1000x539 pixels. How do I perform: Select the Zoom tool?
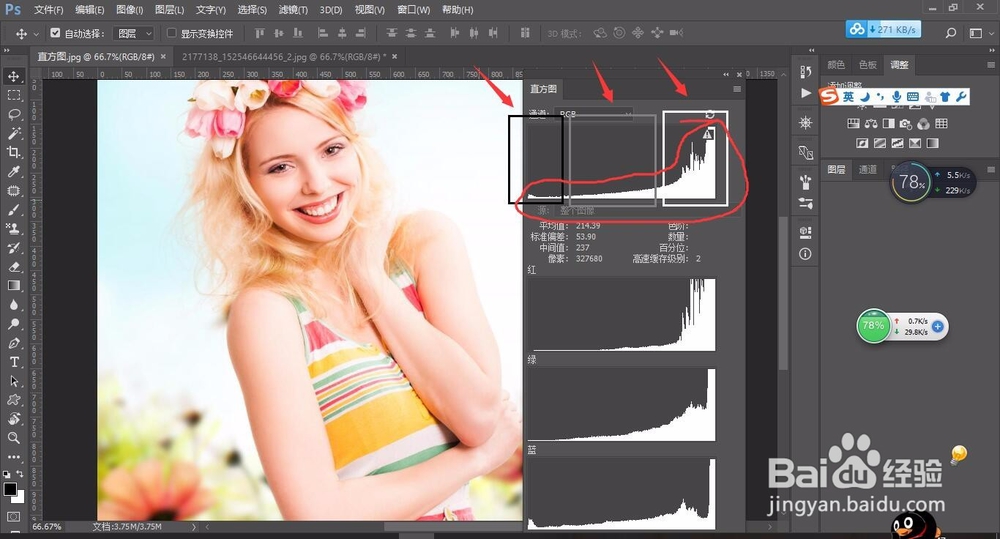tap(13, 438)
